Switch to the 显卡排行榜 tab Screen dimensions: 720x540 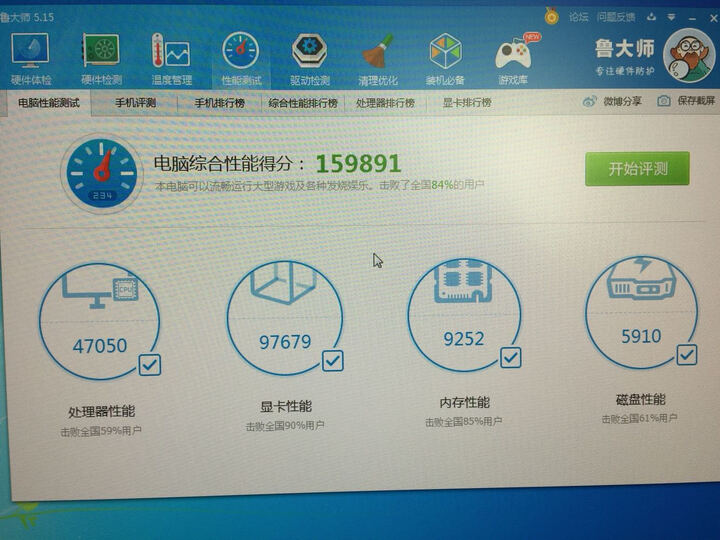(x=467, y=102)
